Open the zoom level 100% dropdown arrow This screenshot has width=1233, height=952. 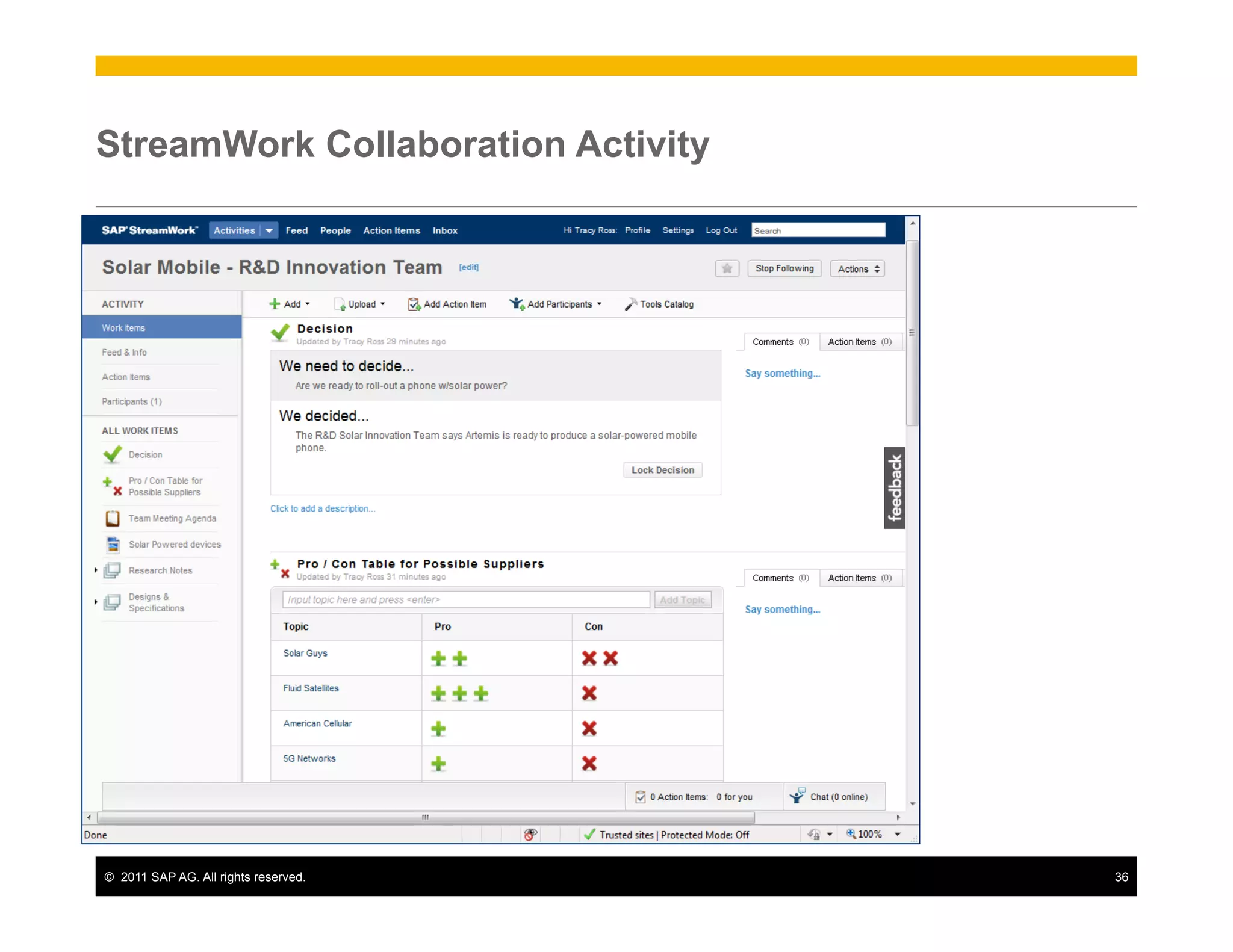(x=898, y=834)
